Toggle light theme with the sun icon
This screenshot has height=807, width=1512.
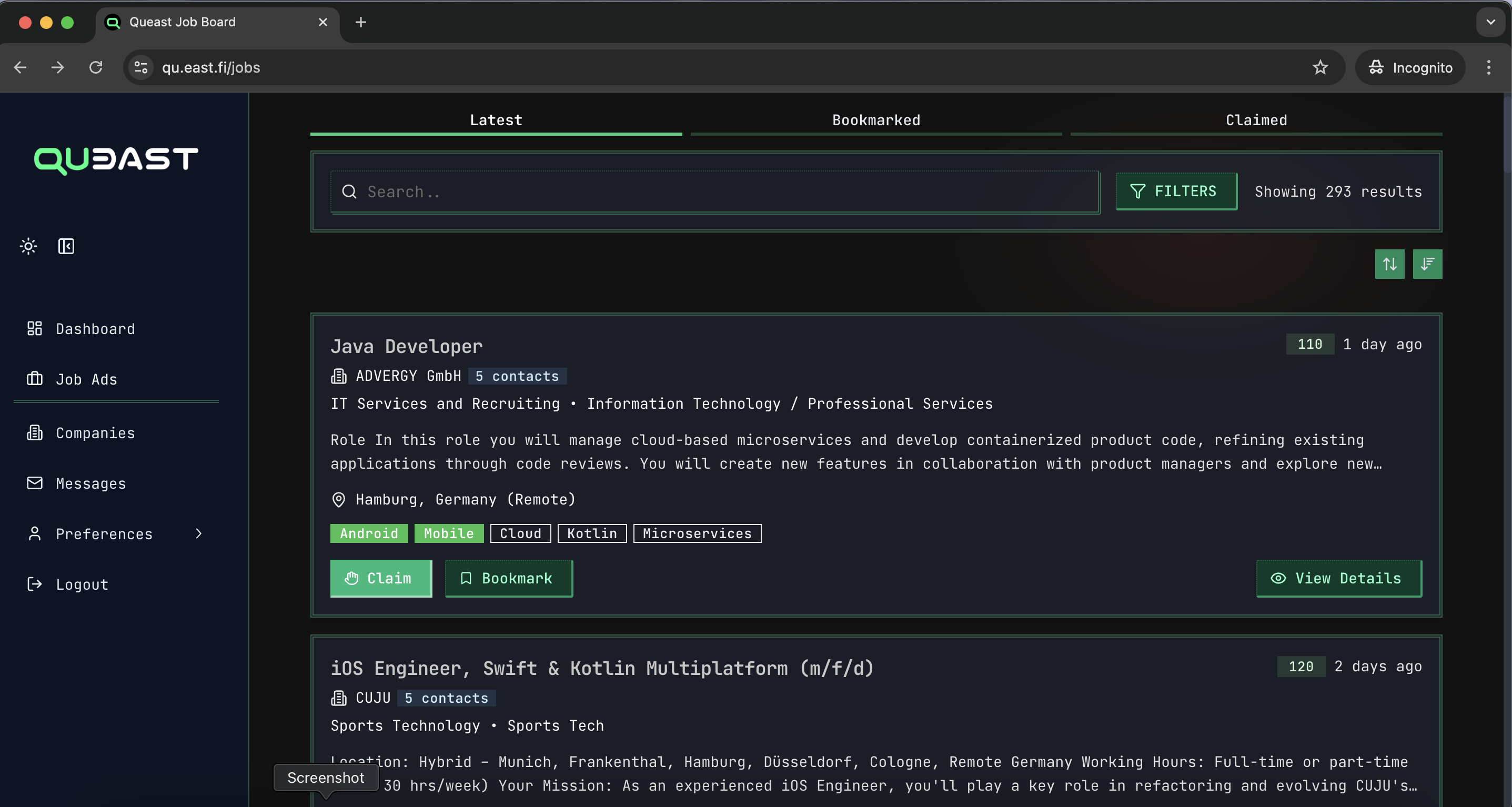(x=28, y=246)
